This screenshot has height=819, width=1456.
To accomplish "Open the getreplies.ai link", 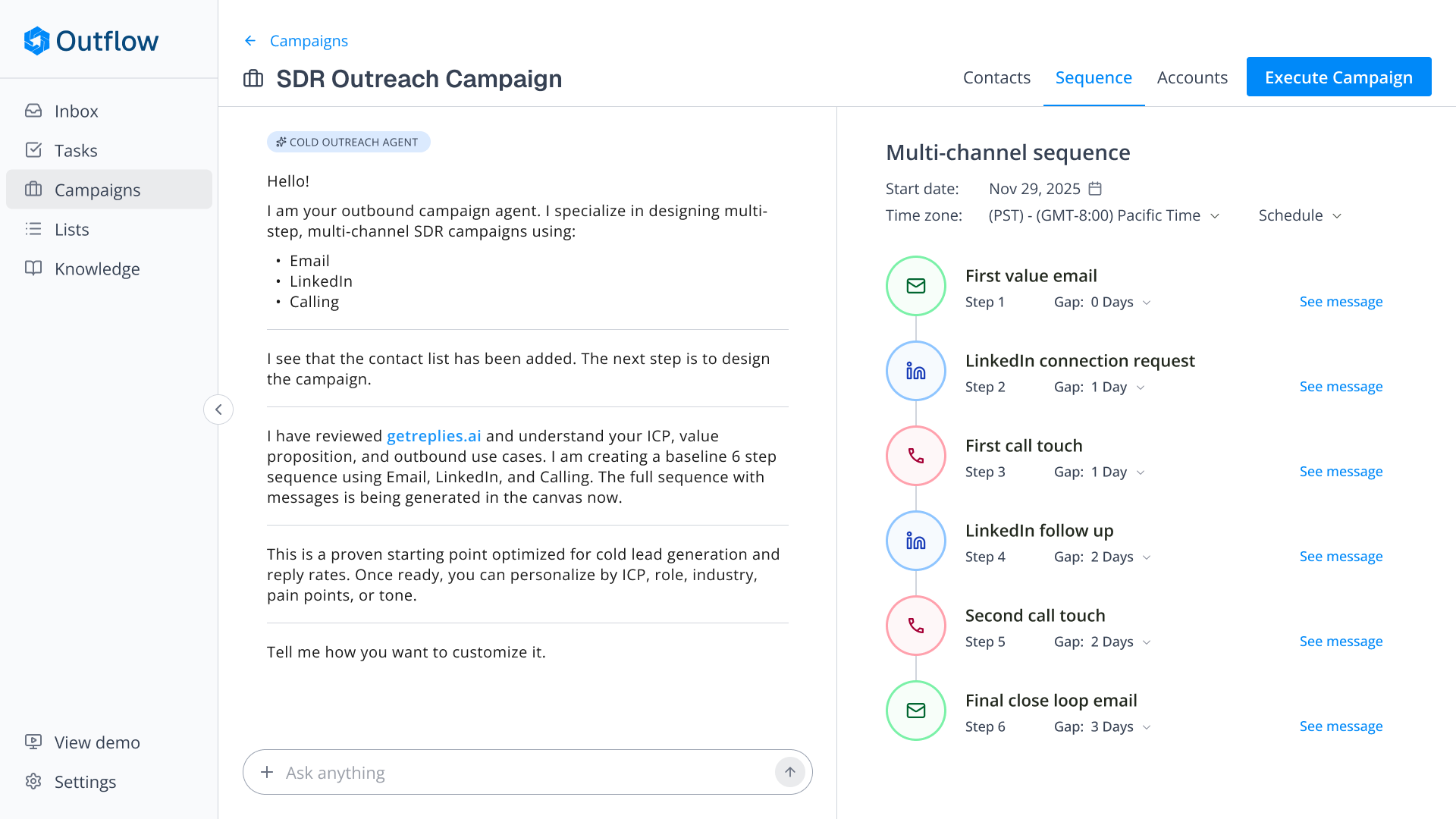I will 434,436.
